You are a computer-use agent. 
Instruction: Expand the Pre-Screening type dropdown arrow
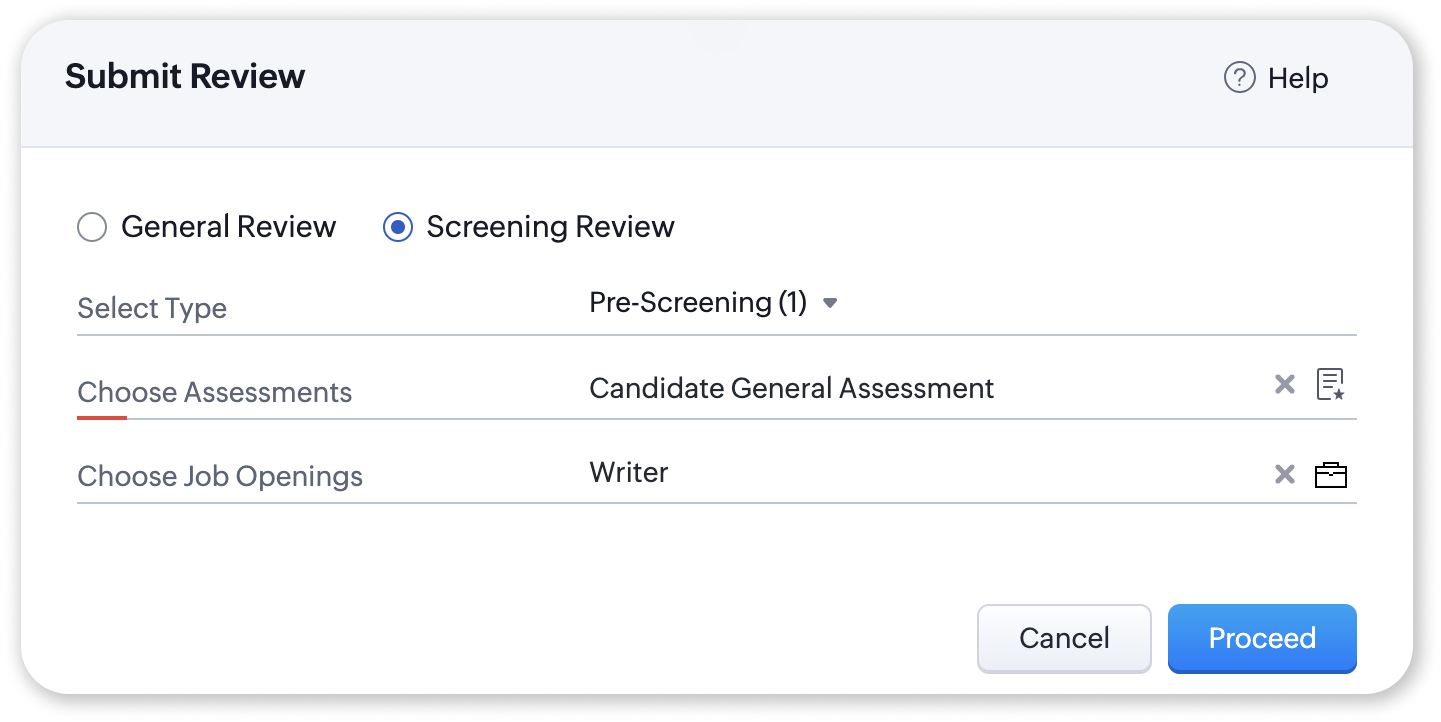coord(829,303)
